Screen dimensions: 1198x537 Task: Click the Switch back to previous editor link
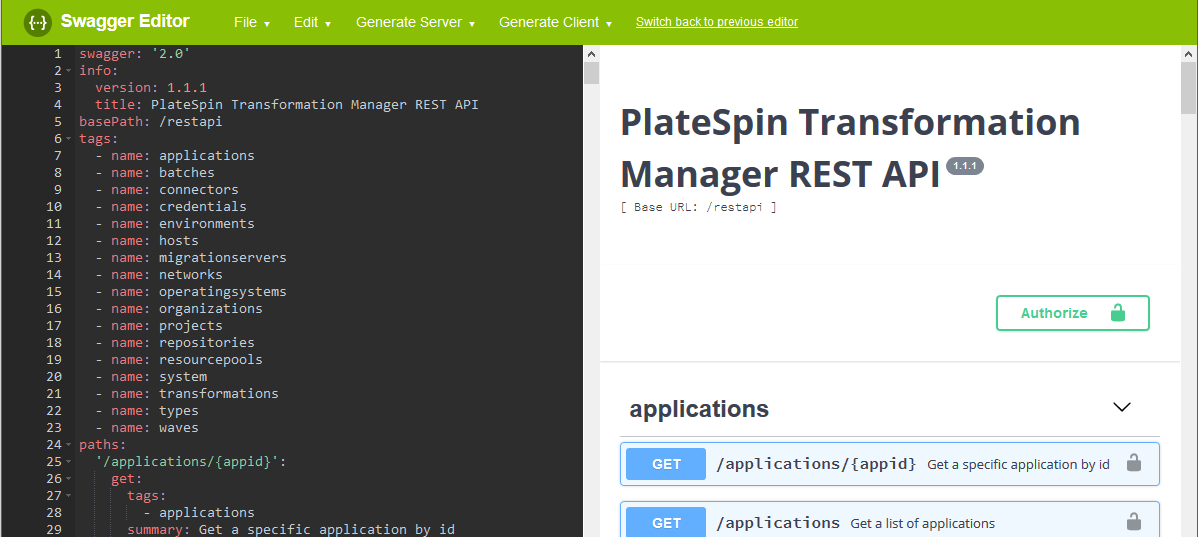point(717,22)
